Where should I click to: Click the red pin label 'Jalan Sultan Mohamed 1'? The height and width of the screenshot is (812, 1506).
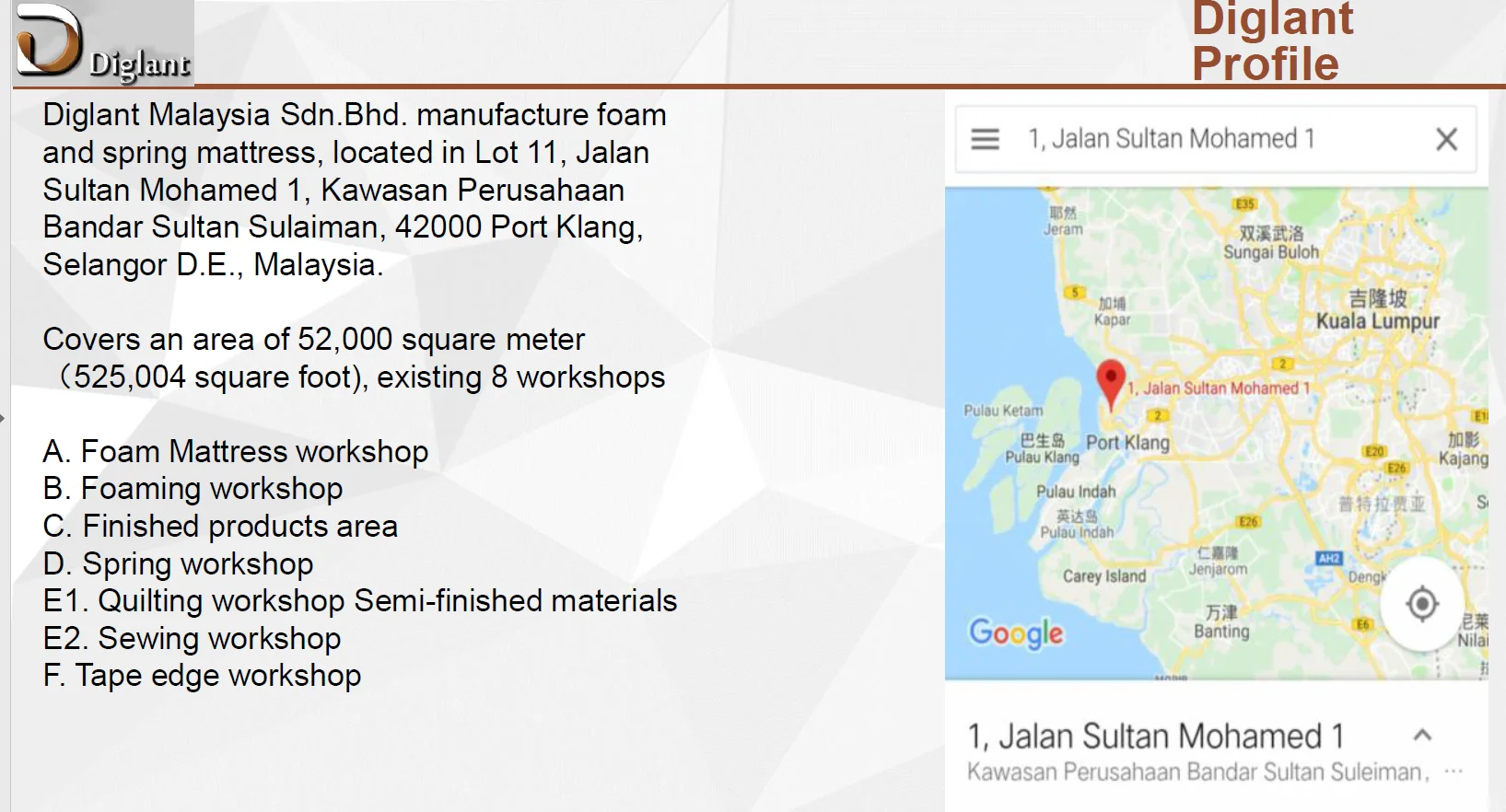coord(1218,389)
